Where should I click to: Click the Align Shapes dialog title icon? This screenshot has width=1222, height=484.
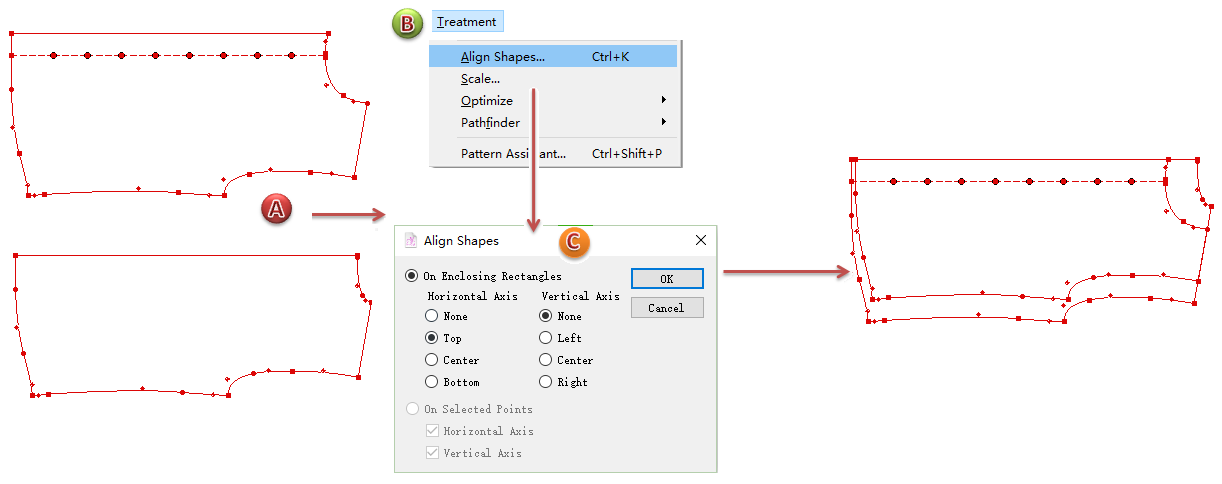[410, 240]
